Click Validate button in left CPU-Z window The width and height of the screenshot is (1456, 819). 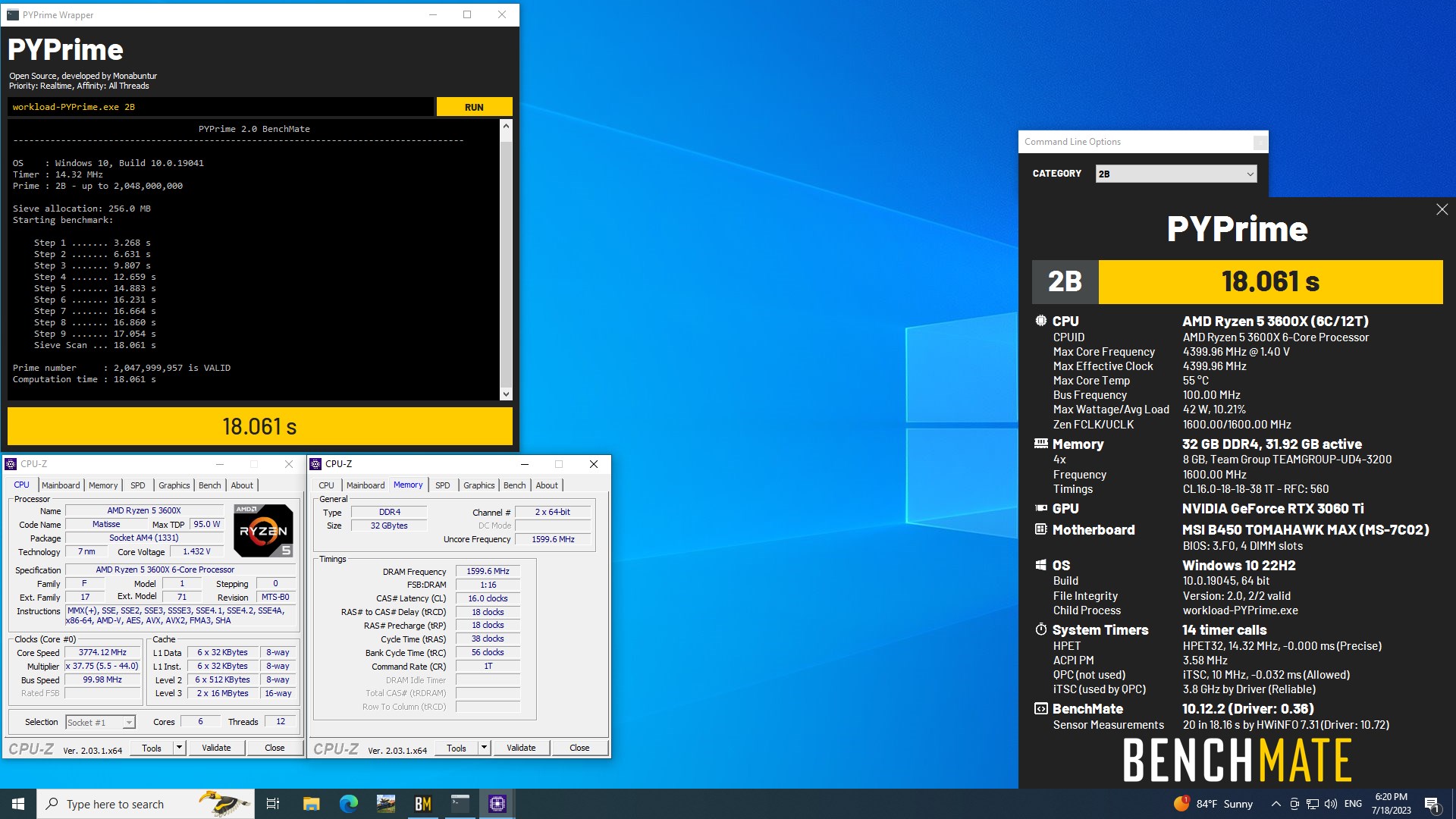click(216, 748)
